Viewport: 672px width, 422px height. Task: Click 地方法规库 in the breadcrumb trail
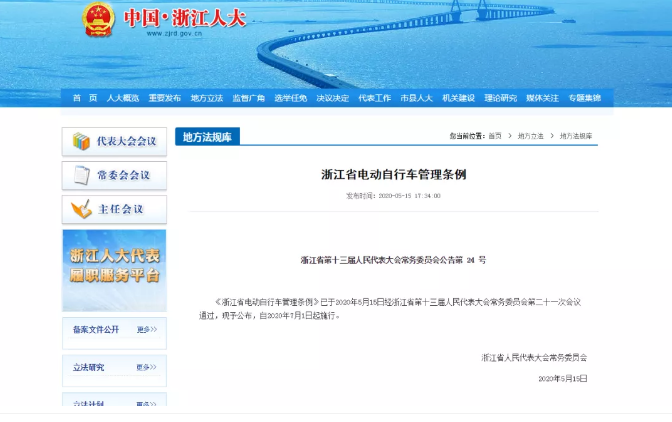tap(576, 136)
